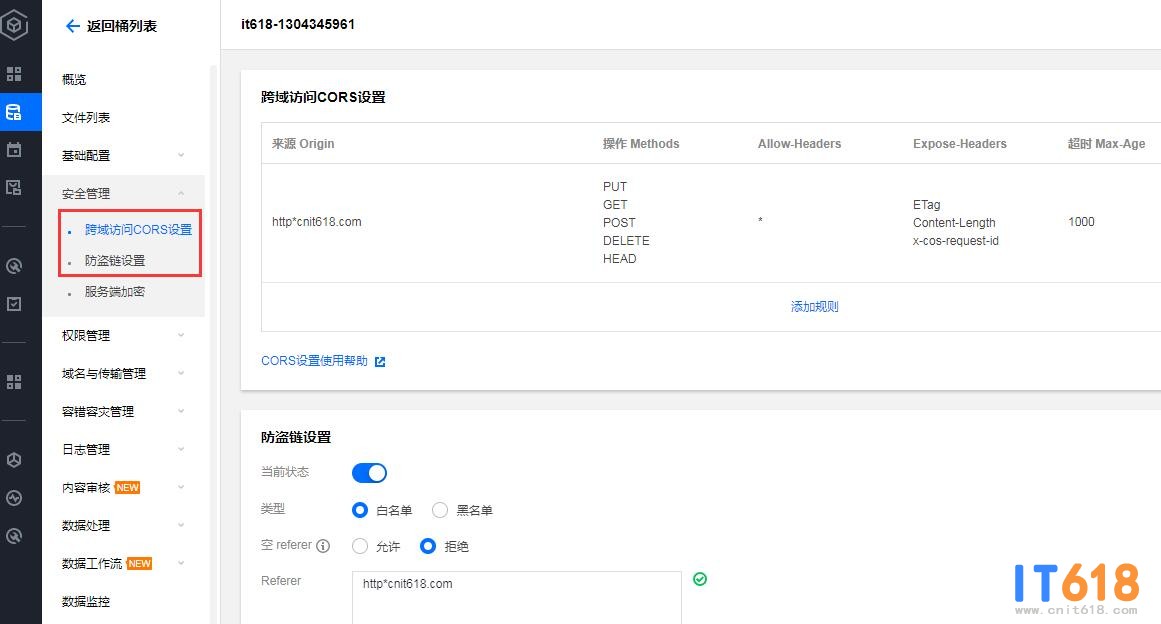Choose 允许 for empty referer
The width and height of the screenshot is (1161, 624).
(360, 546)
